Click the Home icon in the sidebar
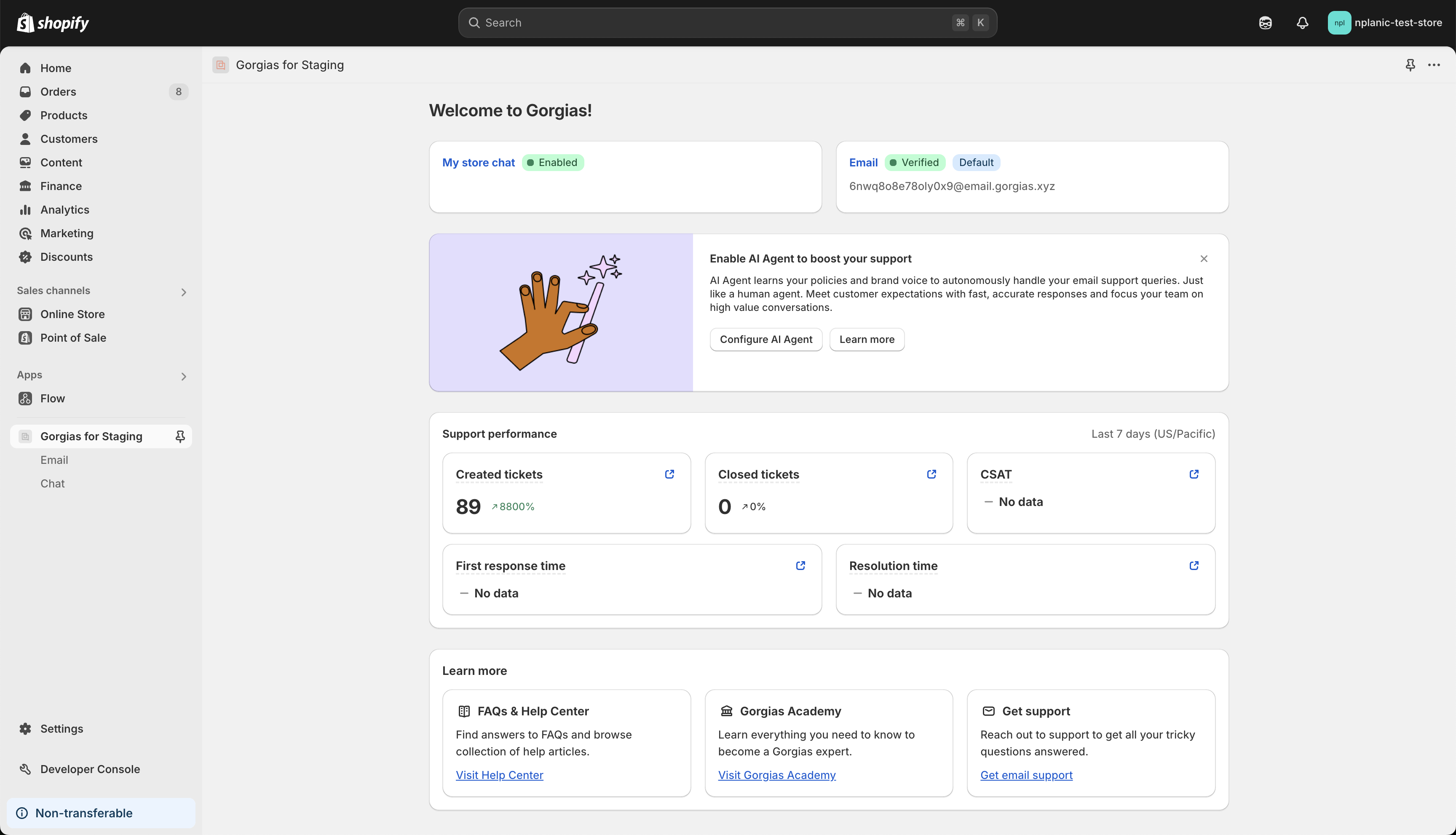Image resolution: width=1456 pixels, height=835 pixels. [25, 68]
